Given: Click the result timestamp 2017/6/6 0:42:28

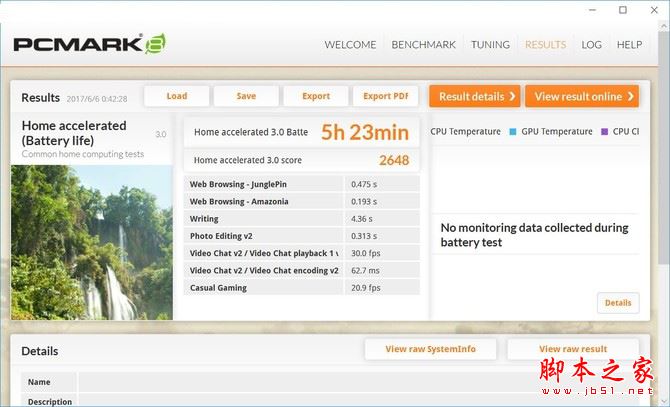Looking at the screenshot, I should pos(97,99).
